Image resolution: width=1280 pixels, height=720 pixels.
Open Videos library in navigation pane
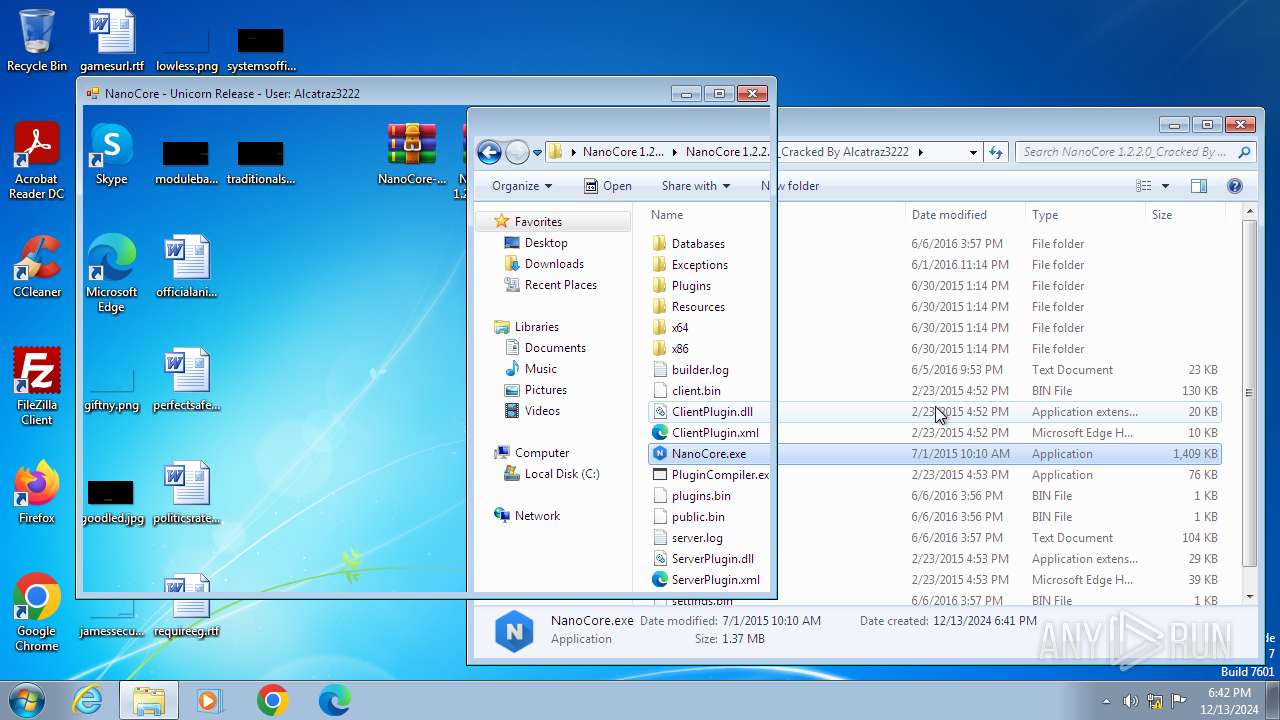tap(542, 411)
